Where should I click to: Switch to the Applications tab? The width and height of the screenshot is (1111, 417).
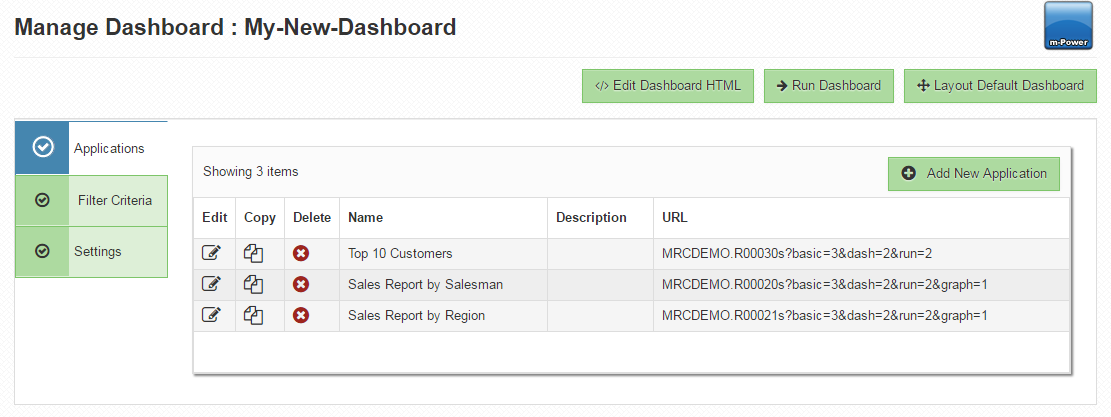point(91,148)
